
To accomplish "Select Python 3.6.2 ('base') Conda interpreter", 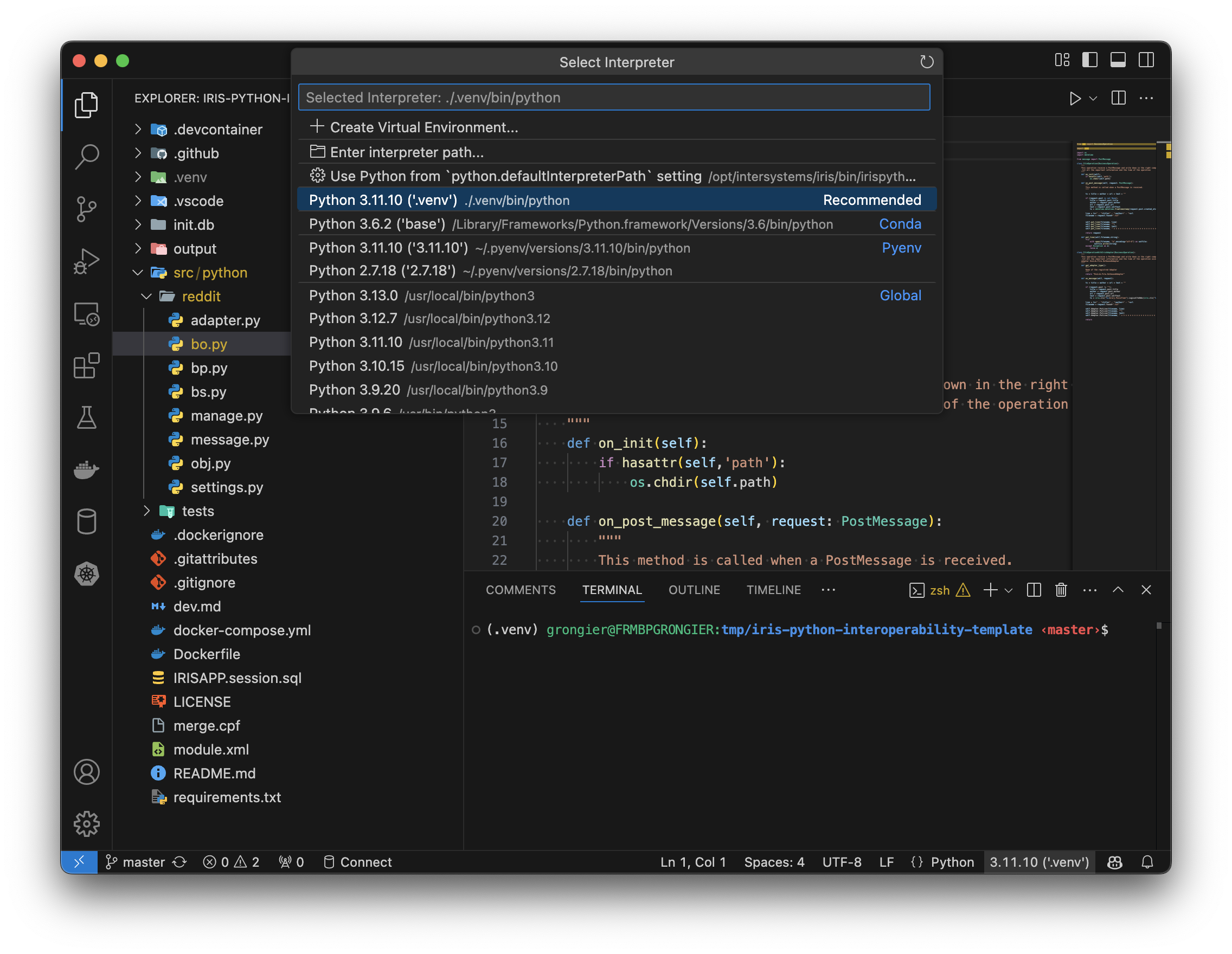I will [x=617, y=224].
